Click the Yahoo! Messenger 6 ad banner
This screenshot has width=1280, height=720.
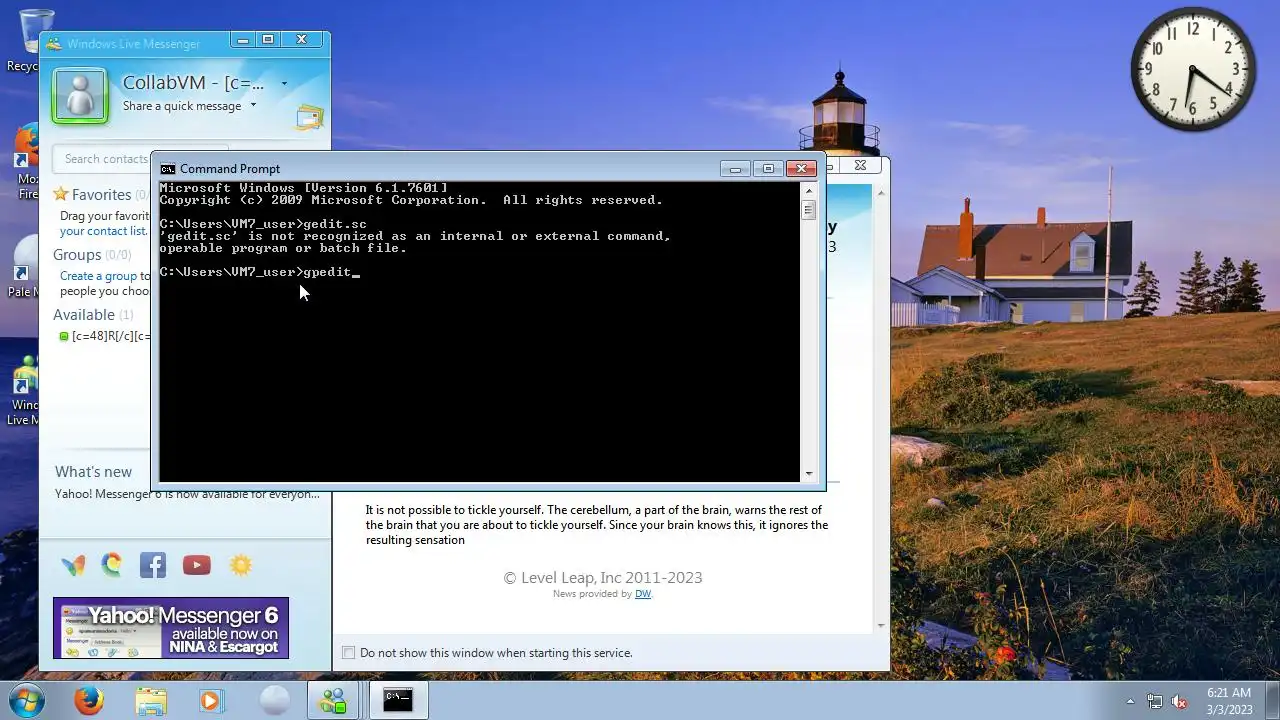[x=171, y=628]
